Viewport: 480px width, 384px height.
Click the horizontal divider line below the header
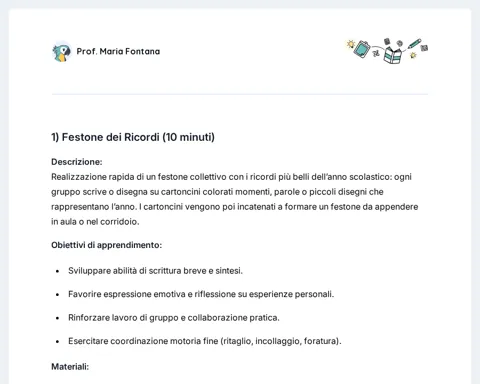coord(240,94)
